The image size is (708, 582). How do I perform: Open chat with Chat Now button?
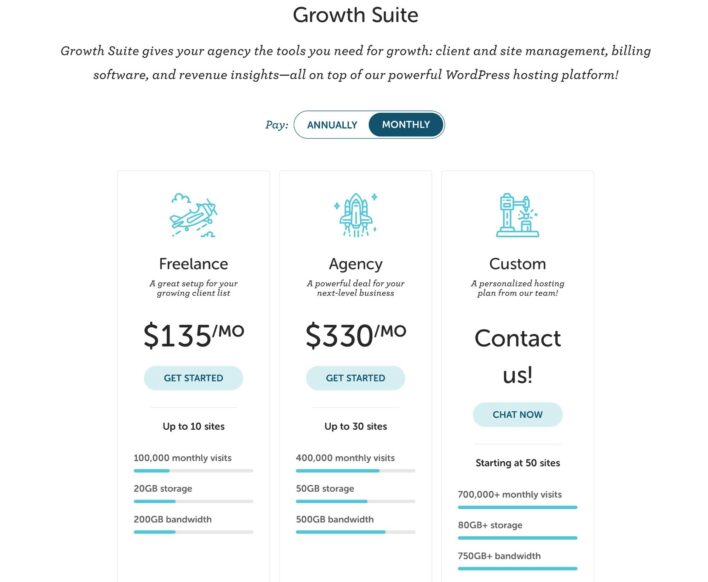pyautogui.click(x=517, y=414)
